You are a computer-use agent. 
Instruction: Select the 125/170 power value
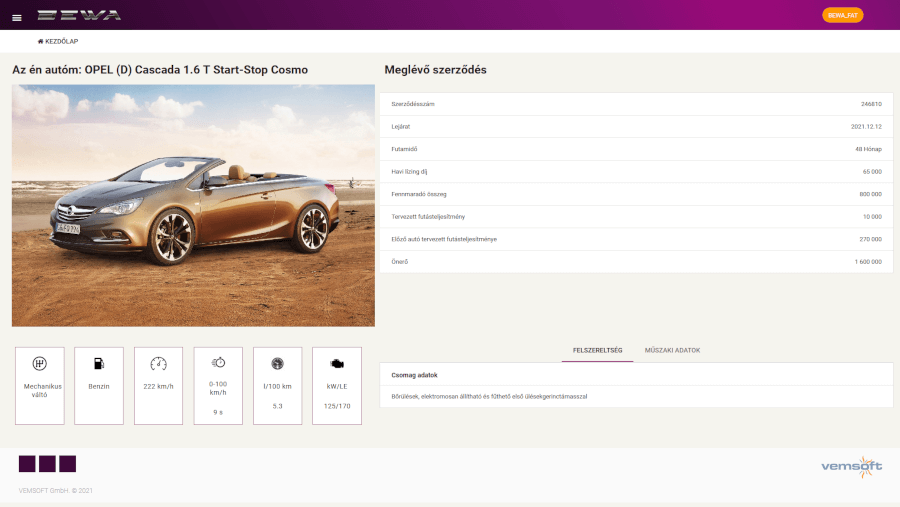337,406
